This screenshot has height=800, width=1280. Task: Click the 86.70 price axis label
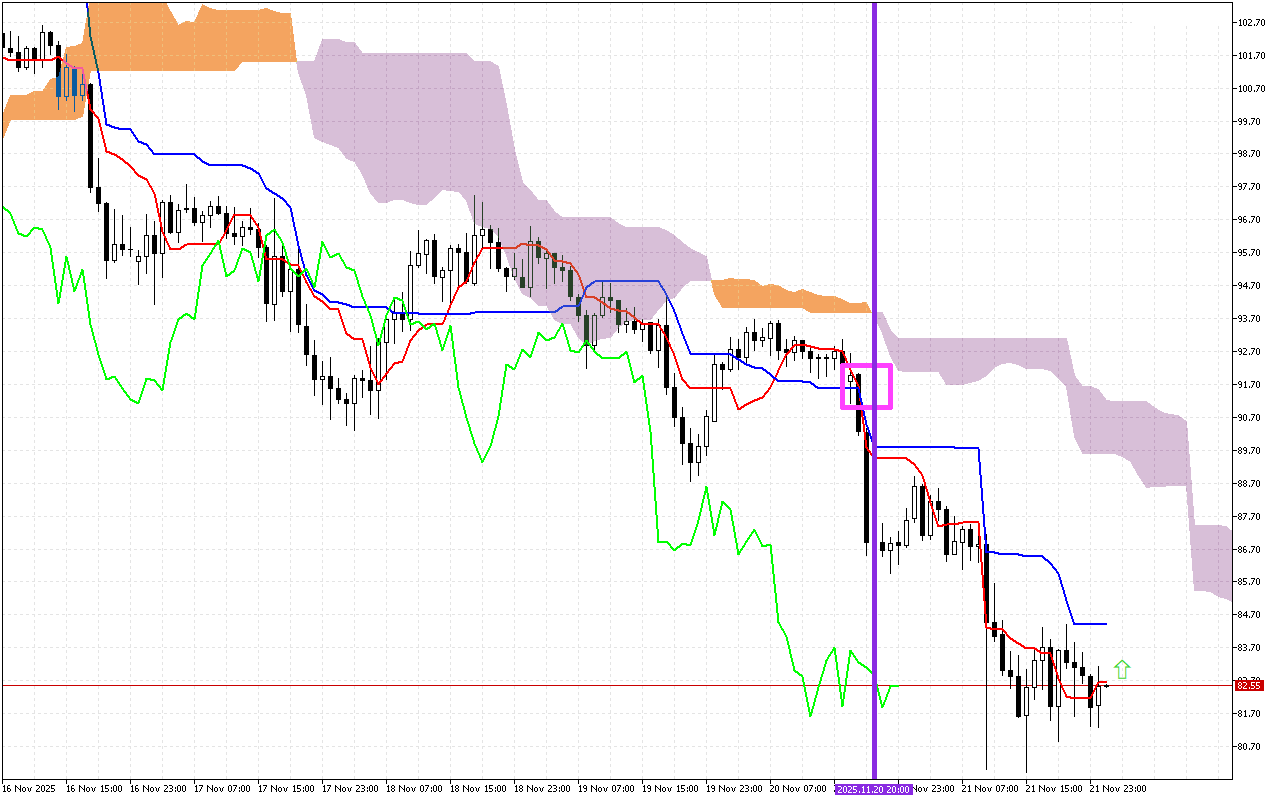pyautogui.click(x=1251, y=550)
